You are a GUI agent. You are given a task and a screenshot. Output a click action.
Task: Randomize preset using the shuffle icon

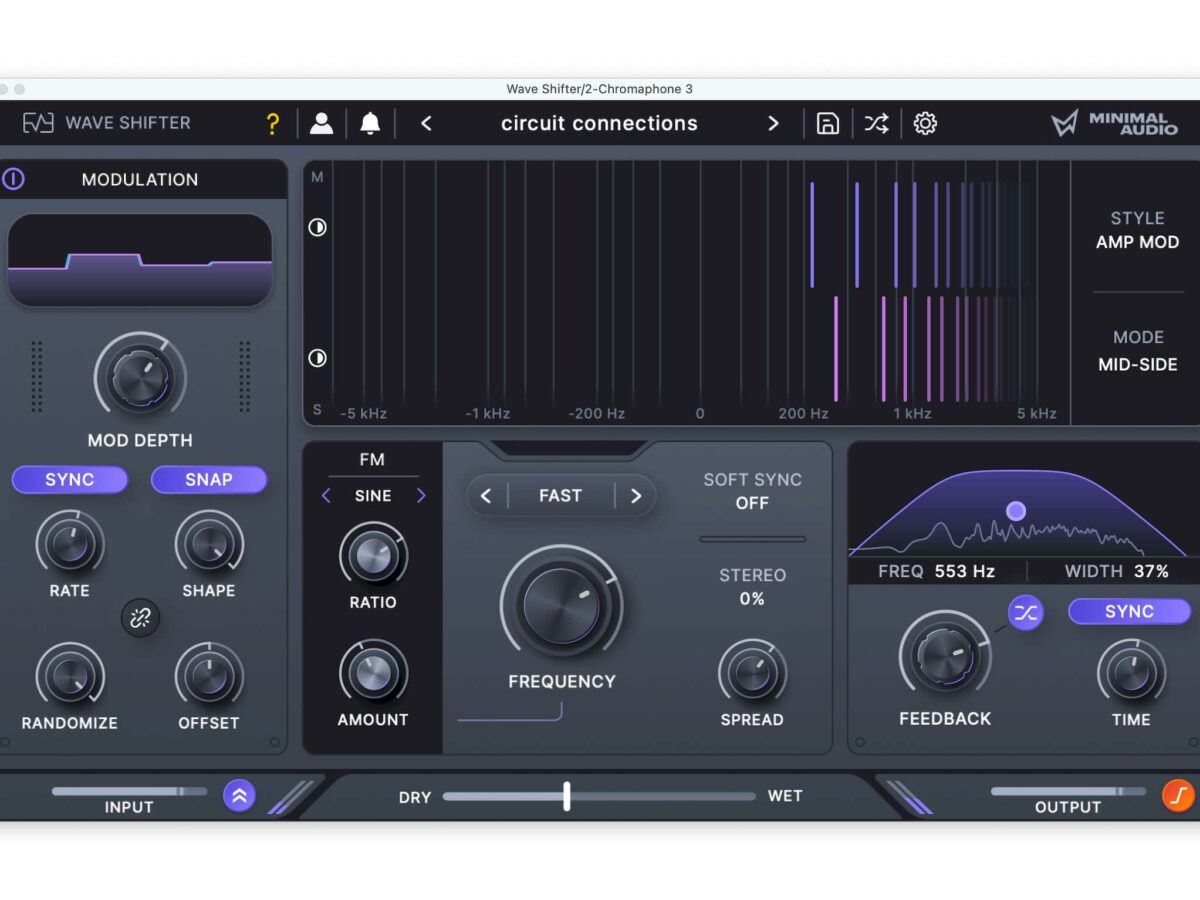[x=876, y=124]
